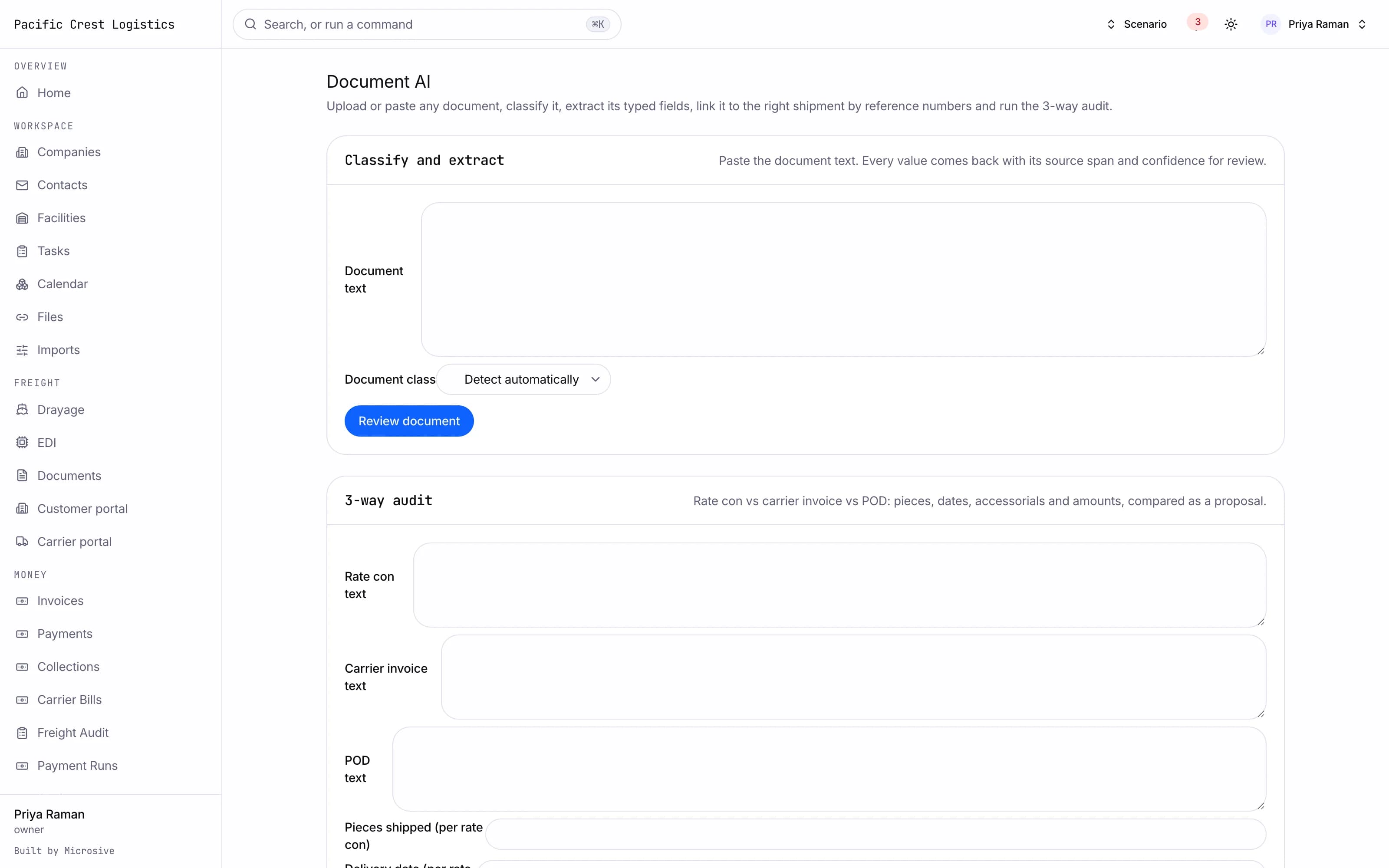
Task: Focus Pieces shipped (per rate con) field
Action: point(876,834)
